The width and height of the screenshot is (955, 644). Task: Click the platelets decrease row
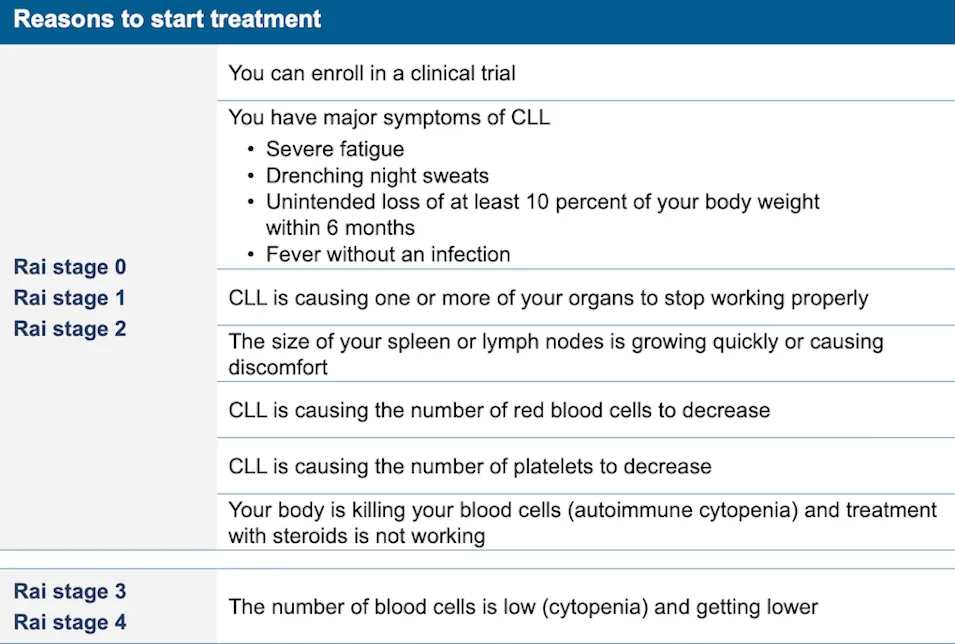[470, 466]
